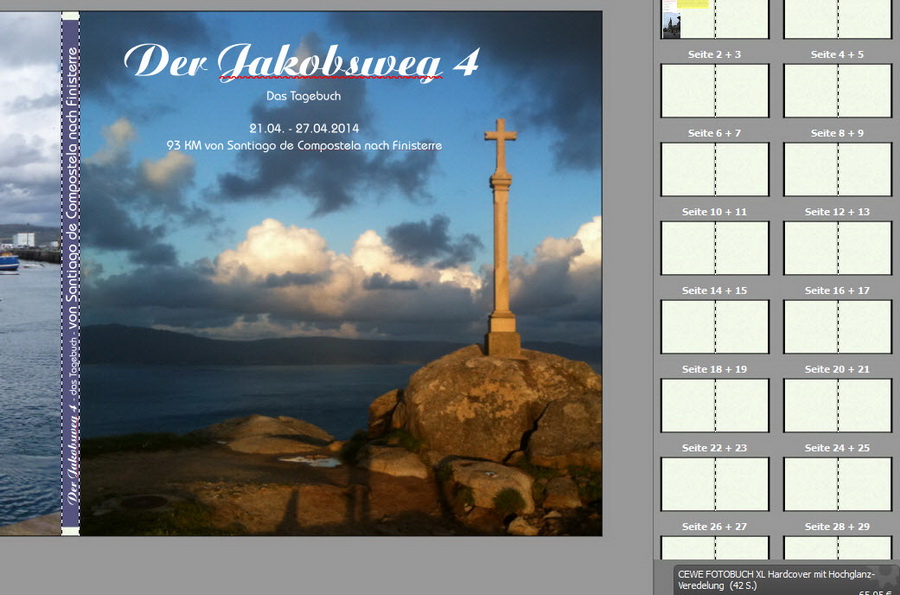Open the Seite 24 + 25 spread thumbnail

pyautogui.click(x=837, y=484)
